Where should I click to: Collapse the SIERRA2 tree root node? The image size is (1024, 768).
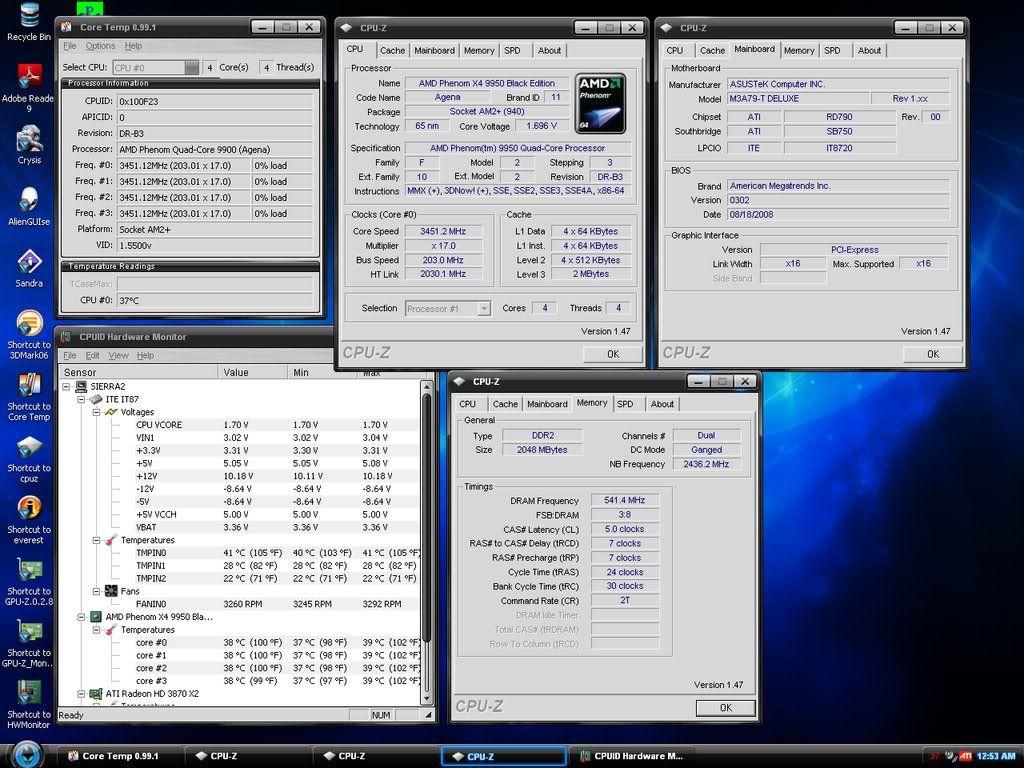pos(67,386)
